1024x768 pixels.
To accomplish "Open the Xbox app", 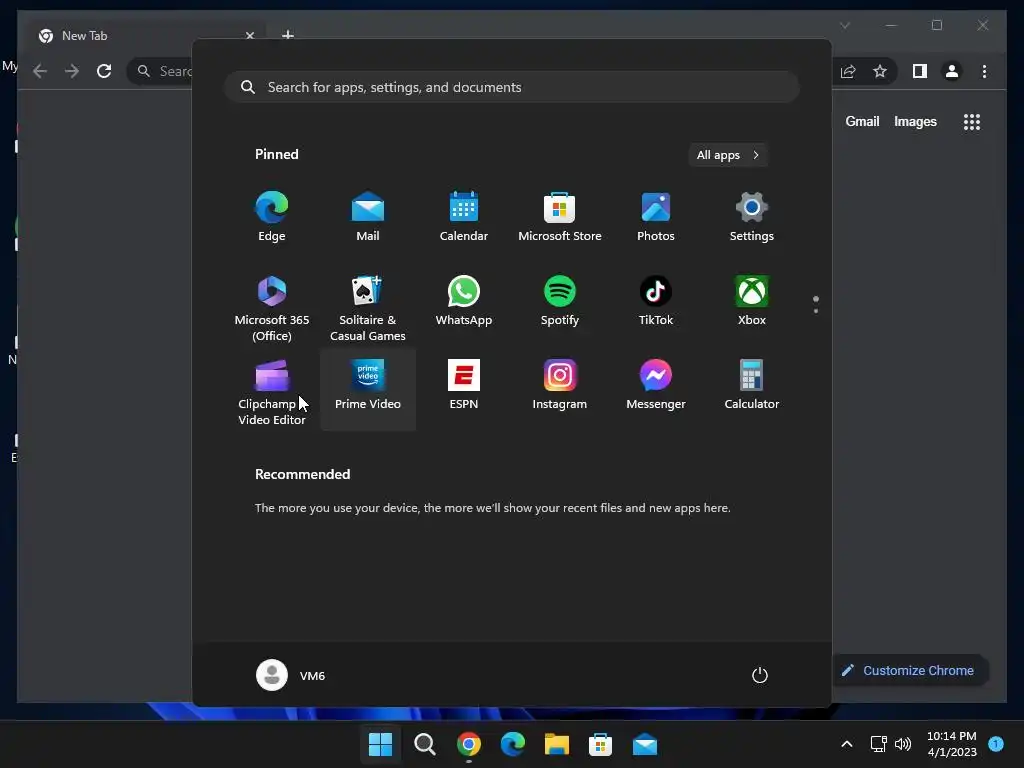I will tap(752, 301).
